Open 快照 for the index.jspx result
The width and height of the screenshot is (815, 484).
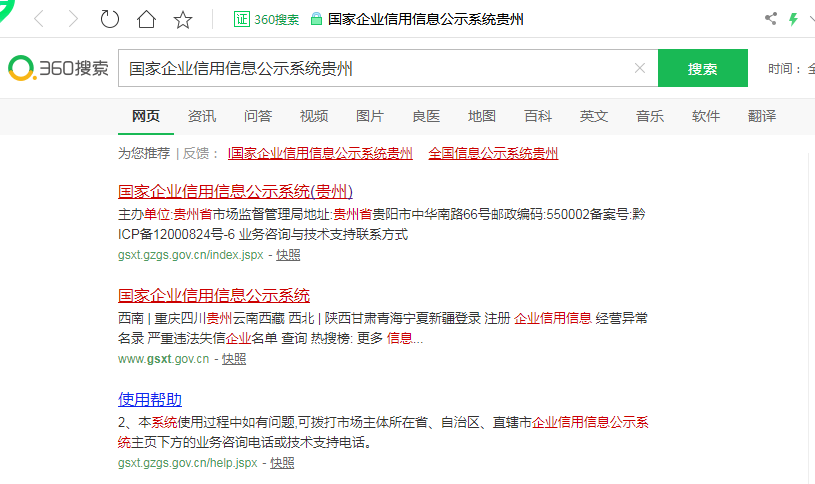[x=288, y=255]
